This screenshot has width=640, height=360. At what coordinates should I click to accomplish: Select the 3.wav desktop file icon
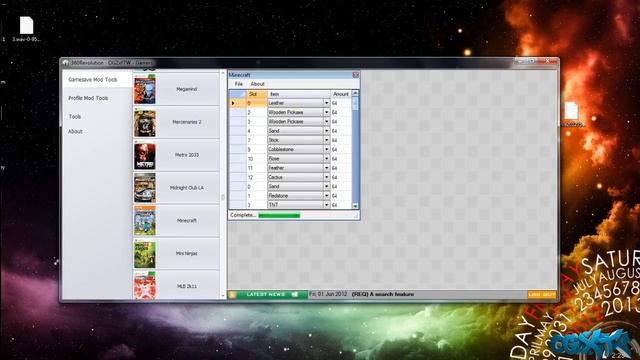point(27,29)
